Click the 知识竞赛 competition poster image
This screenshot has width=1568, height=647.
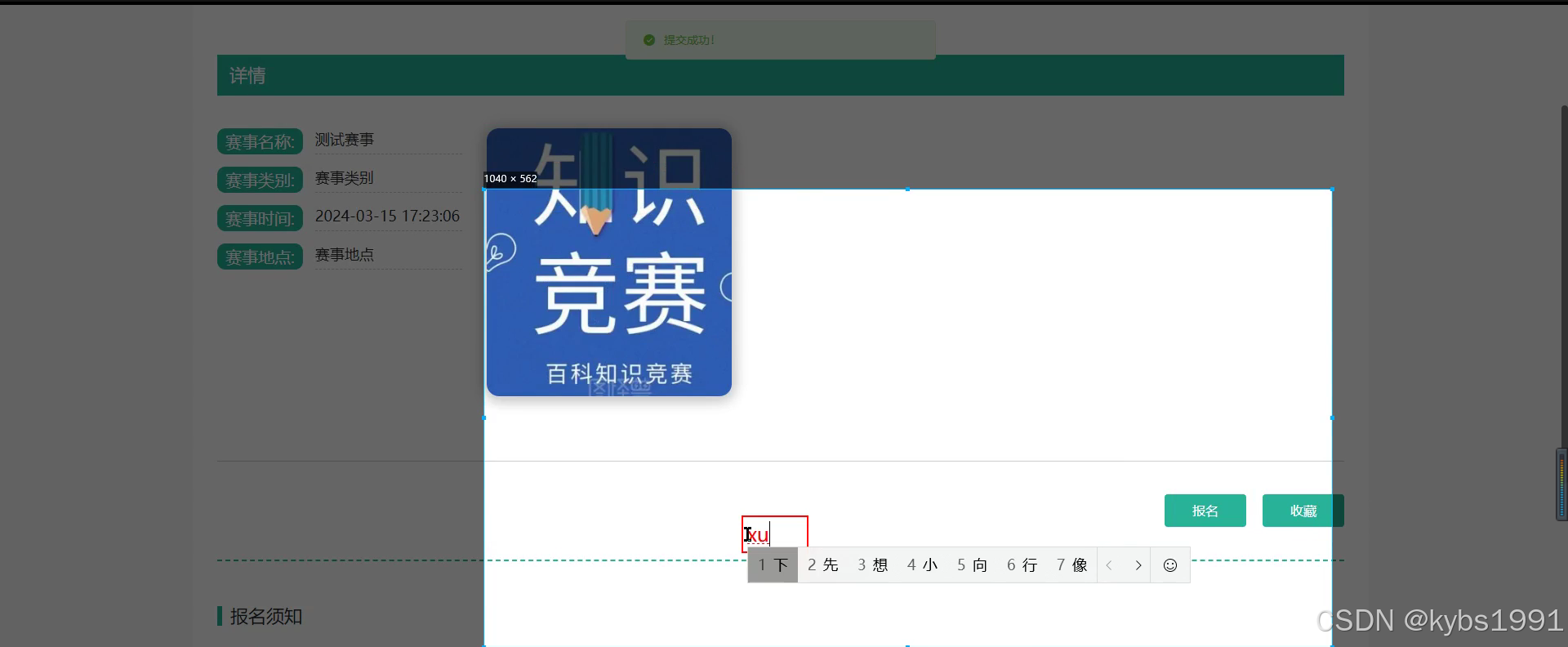(x=609, y=262)
